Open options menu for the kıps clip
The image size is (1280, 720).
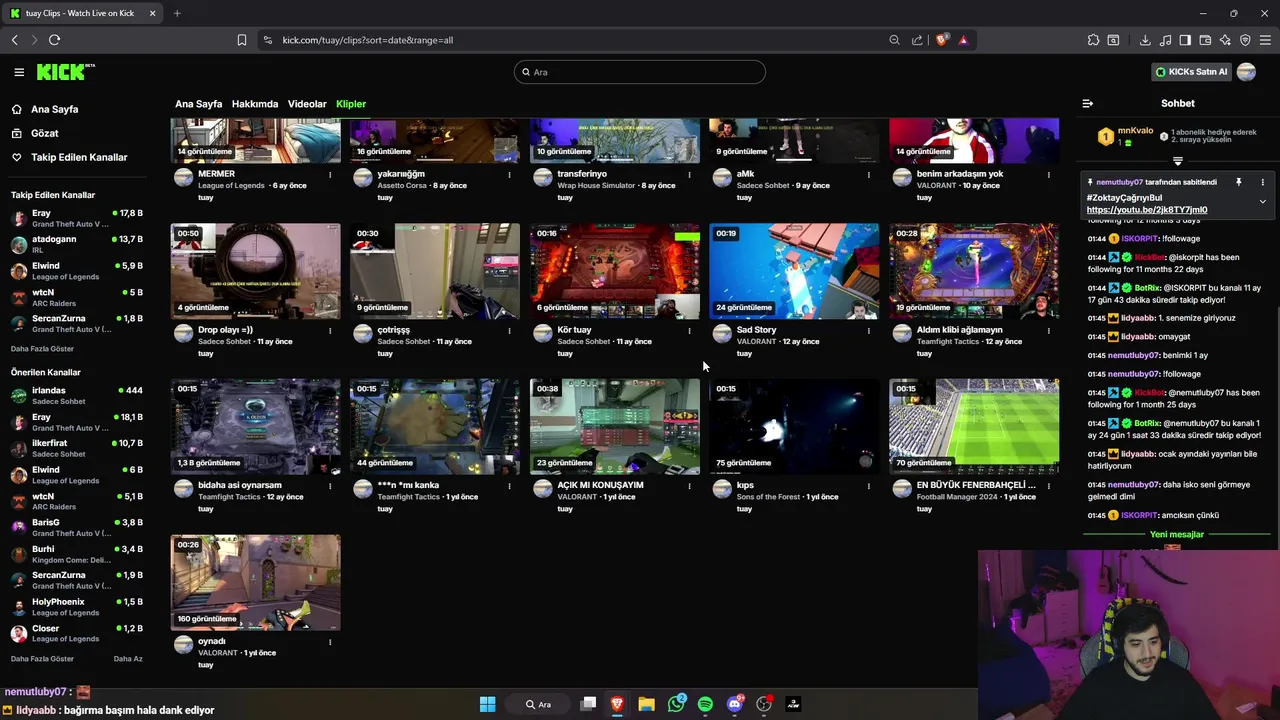[x=868, y=485]
